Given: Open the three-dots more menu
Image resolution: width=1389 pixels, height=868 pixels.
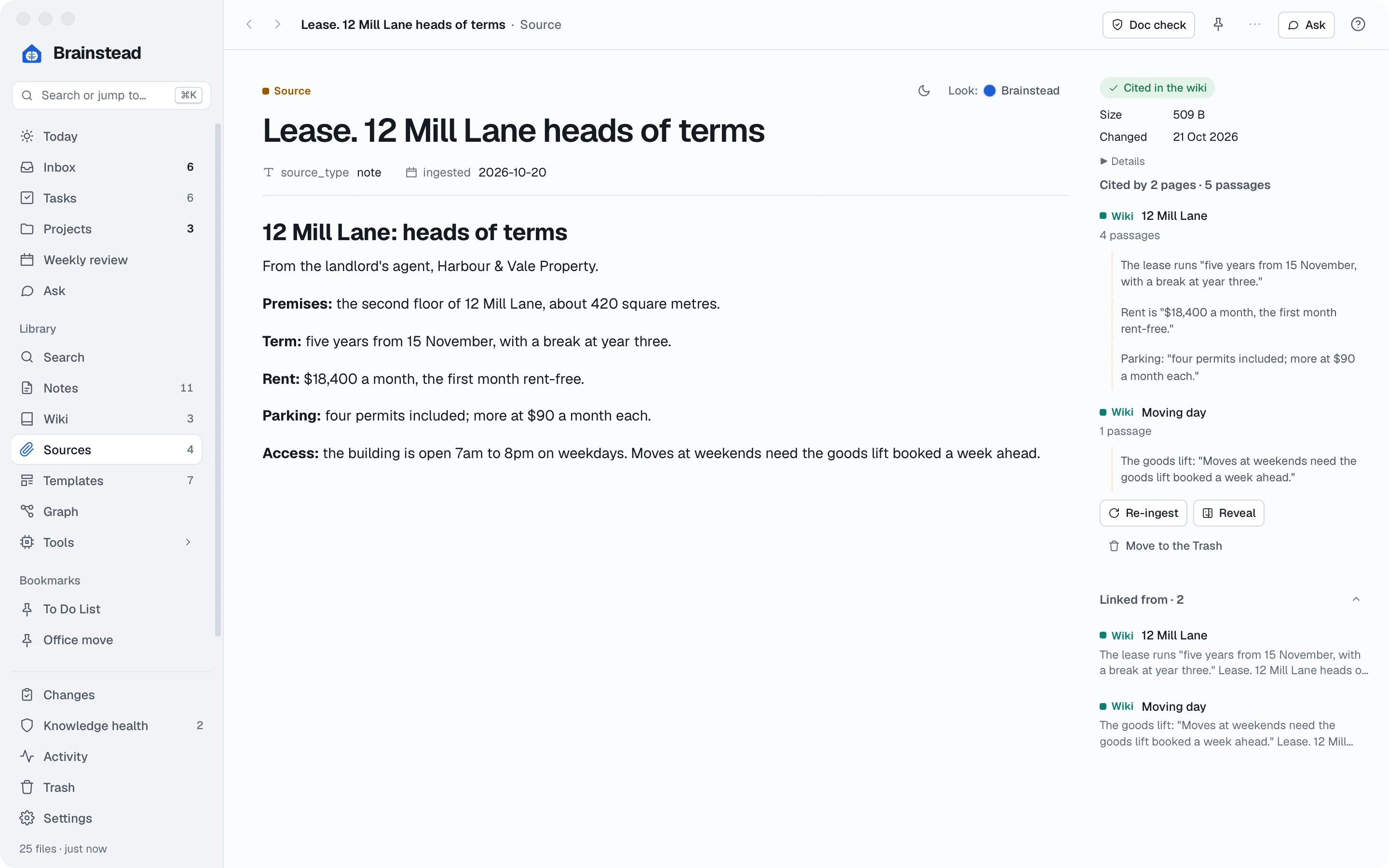Looking at the screenshot, I should 1255,25.
